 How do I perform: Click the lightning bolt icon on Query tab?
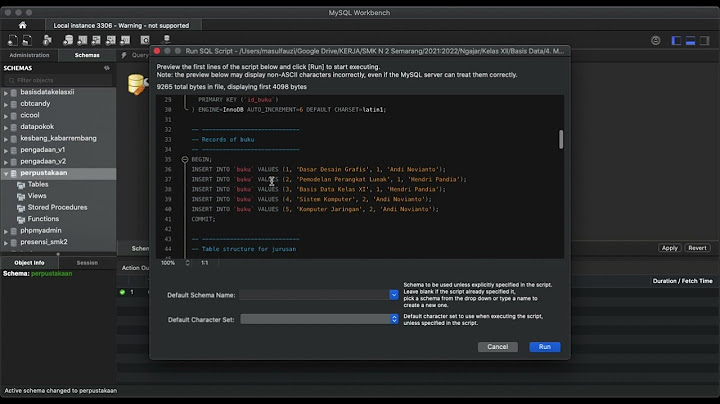124,55
